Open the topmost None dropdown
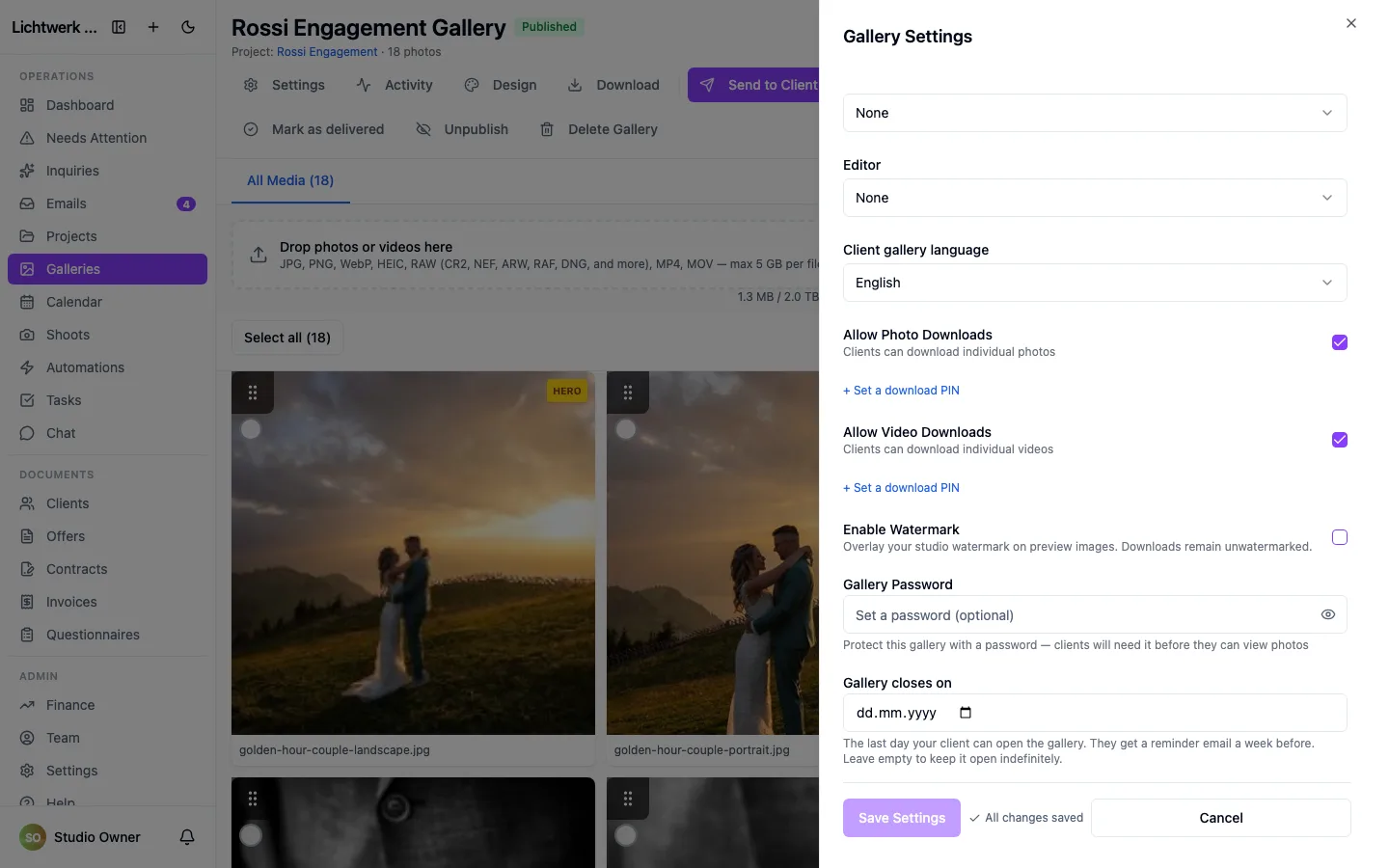 [1095, 113]
